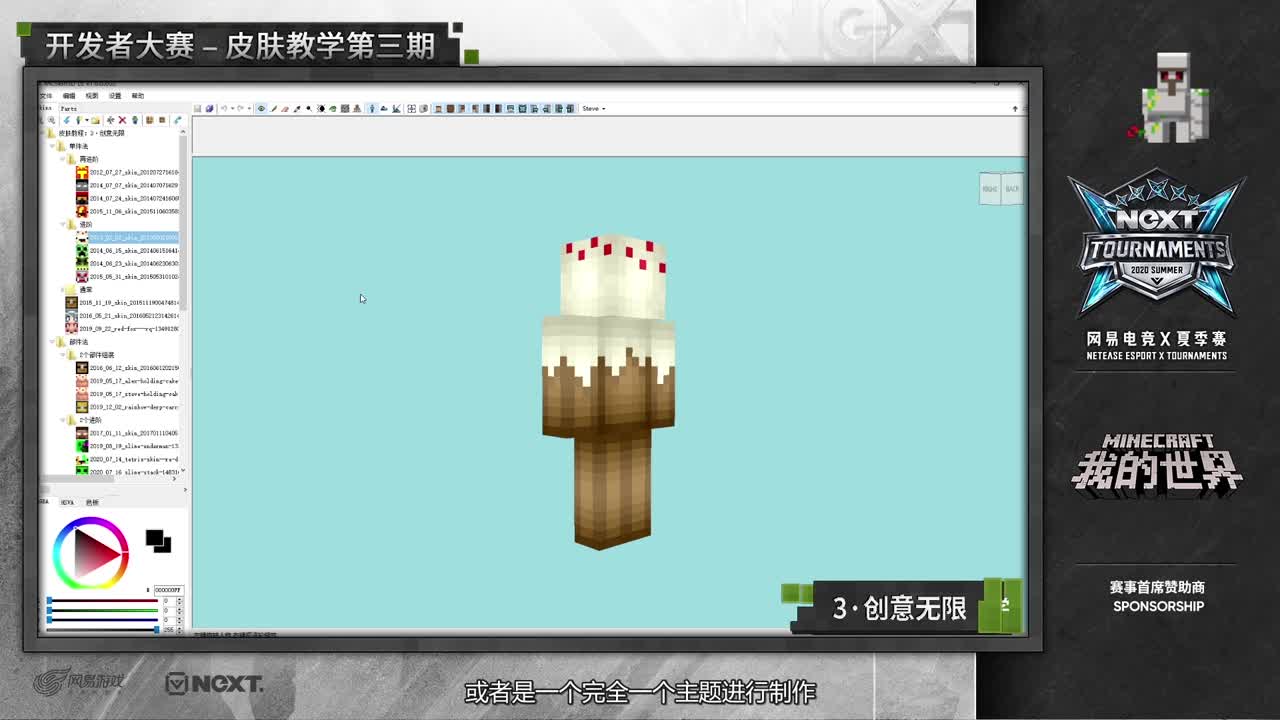Select the Stamp tool

[357, 108]
